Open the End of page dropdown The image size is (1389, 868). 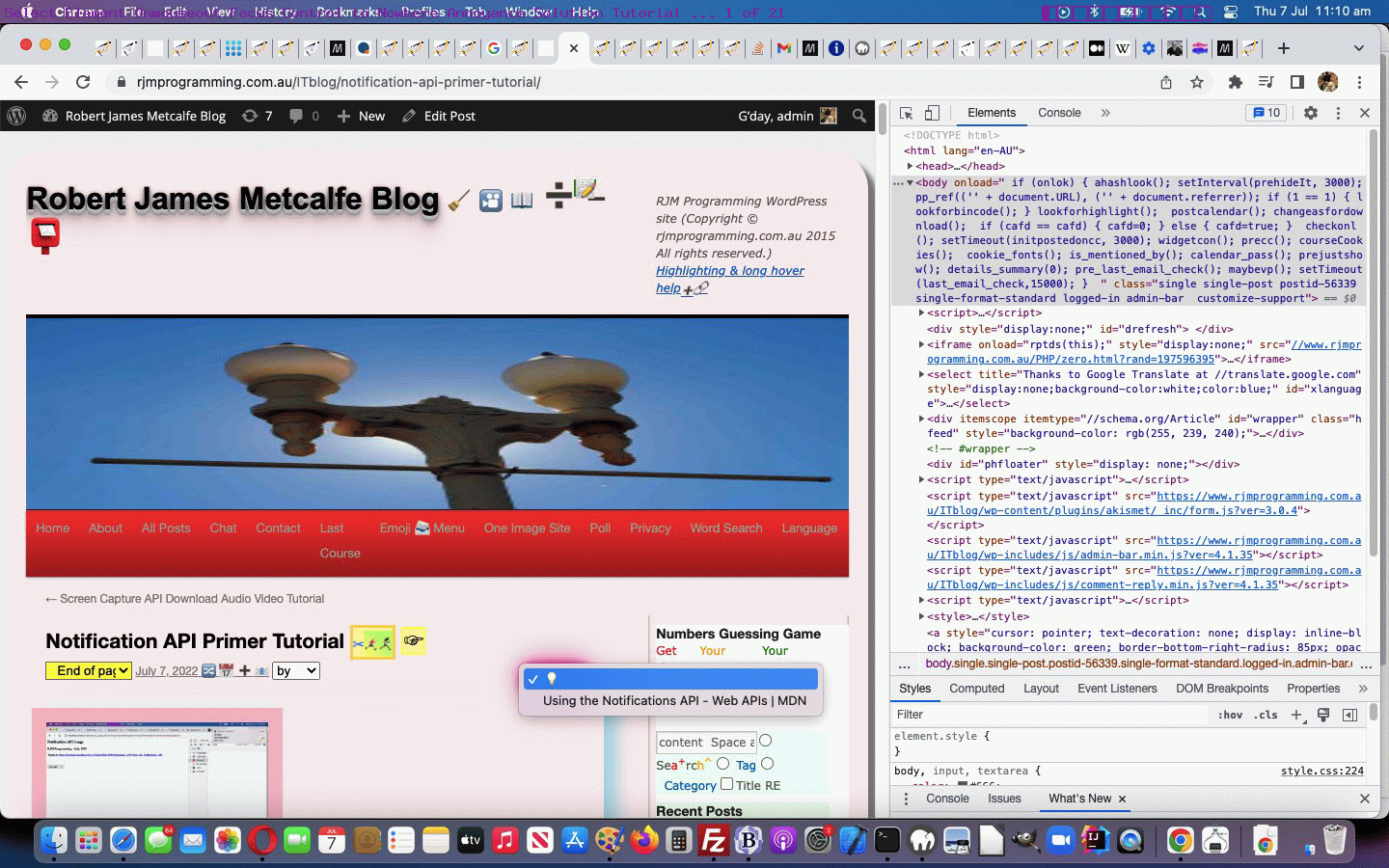[89, 670]
